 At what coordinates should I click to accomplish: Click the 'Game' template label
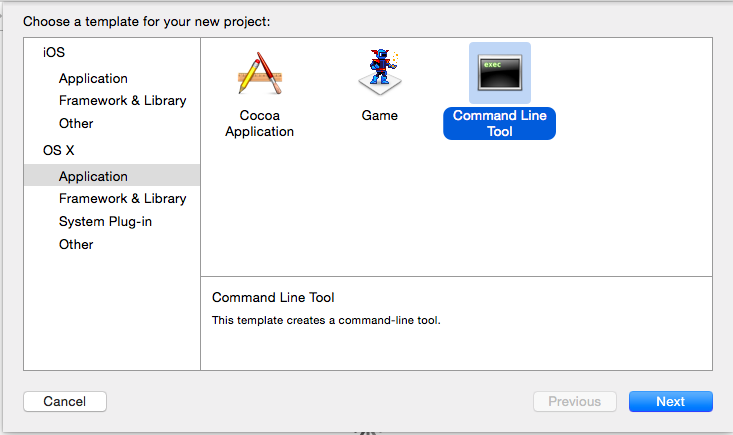(380, 115)
